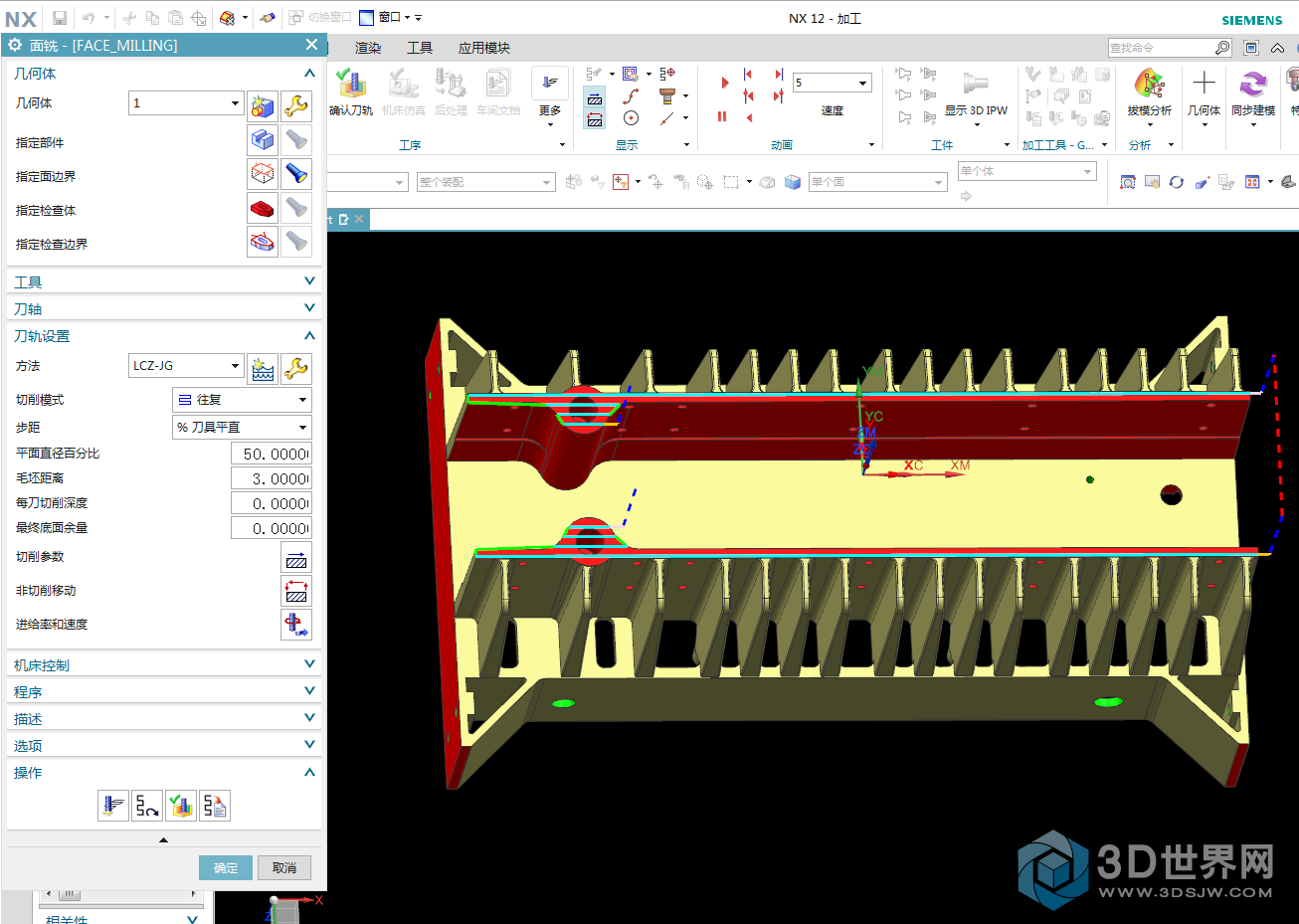The width and height of the screenshot is (1299, 924).
Task: Click 切换窗口 in the title bar
Action: click(320, 18)
